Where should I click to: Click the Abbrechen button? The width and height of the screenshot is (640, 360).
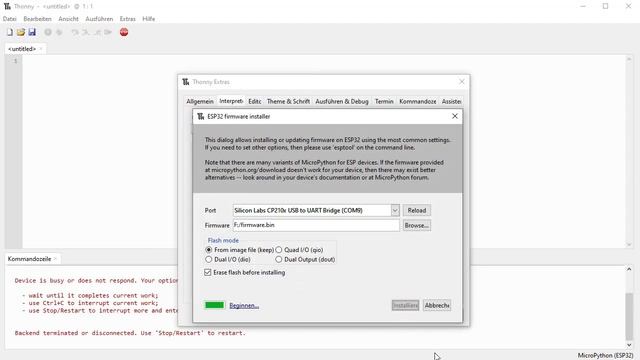pos(437,305)
